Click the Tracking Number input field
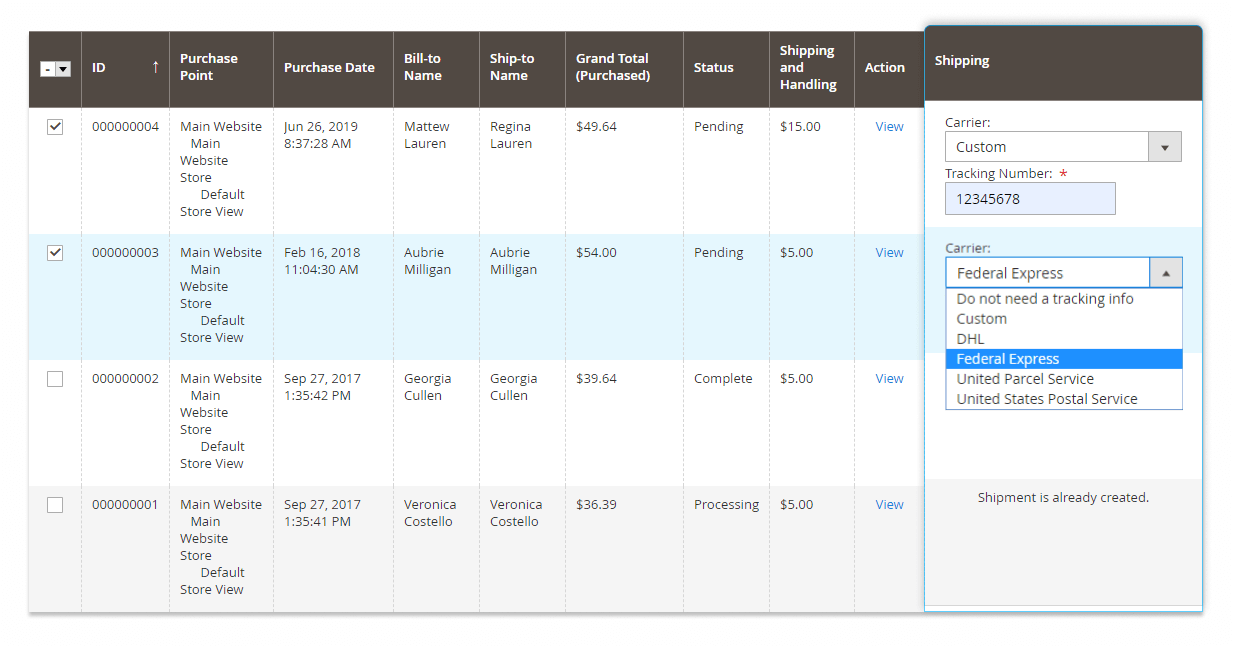Image resolution: width=1233 pixels, height=646 pixels. click(1029, 199)
